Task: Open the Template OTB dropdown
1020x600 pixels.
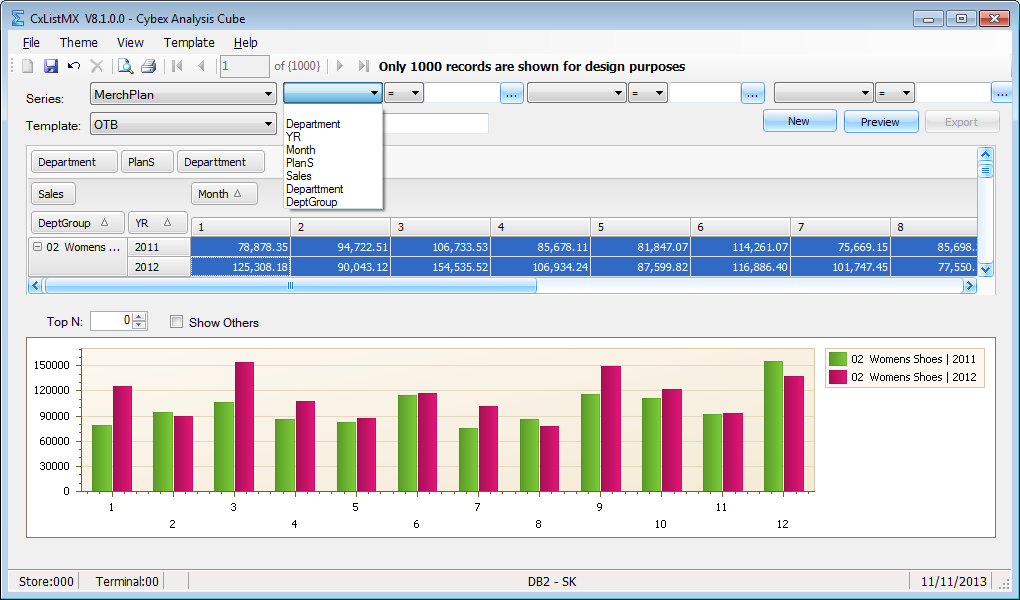Action: pyautogui.click(x=183, y=124)
